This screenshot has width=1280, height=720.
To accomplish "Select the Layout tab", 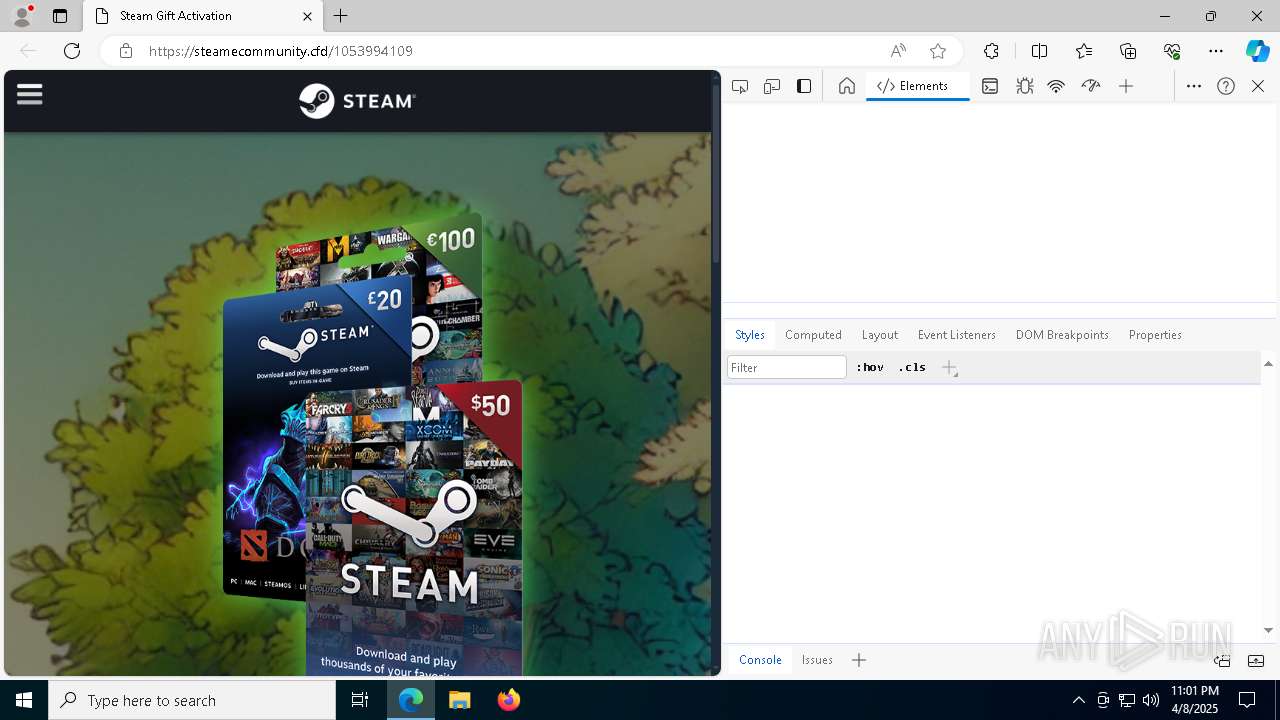I will click(880, 335).
